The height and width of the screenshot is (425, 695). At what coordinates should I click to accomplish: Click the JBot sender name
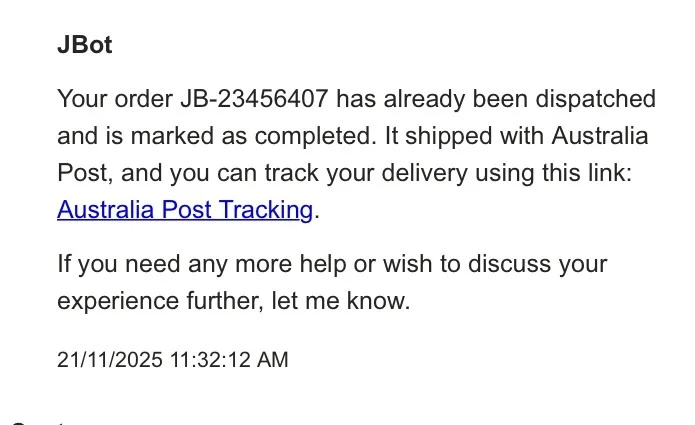[x=84, y=46]
